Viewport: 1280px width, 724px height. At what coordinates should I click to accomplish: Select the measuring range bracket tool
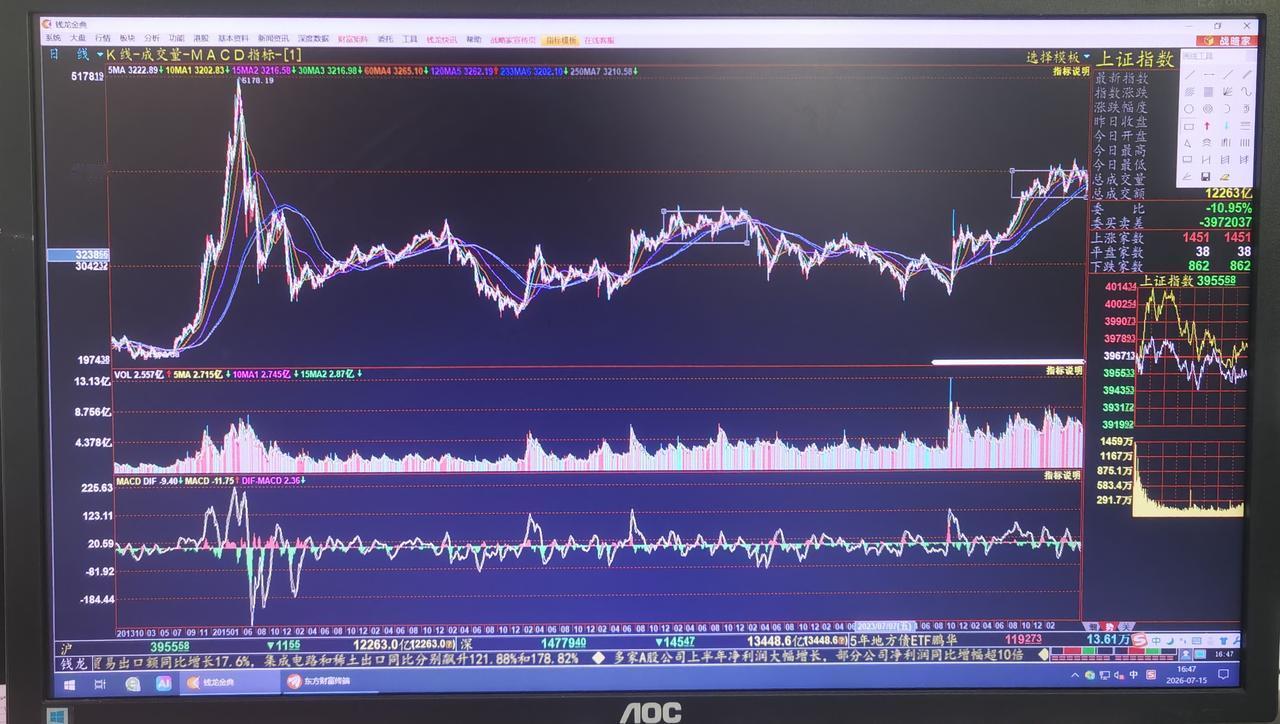point(1208,160)
